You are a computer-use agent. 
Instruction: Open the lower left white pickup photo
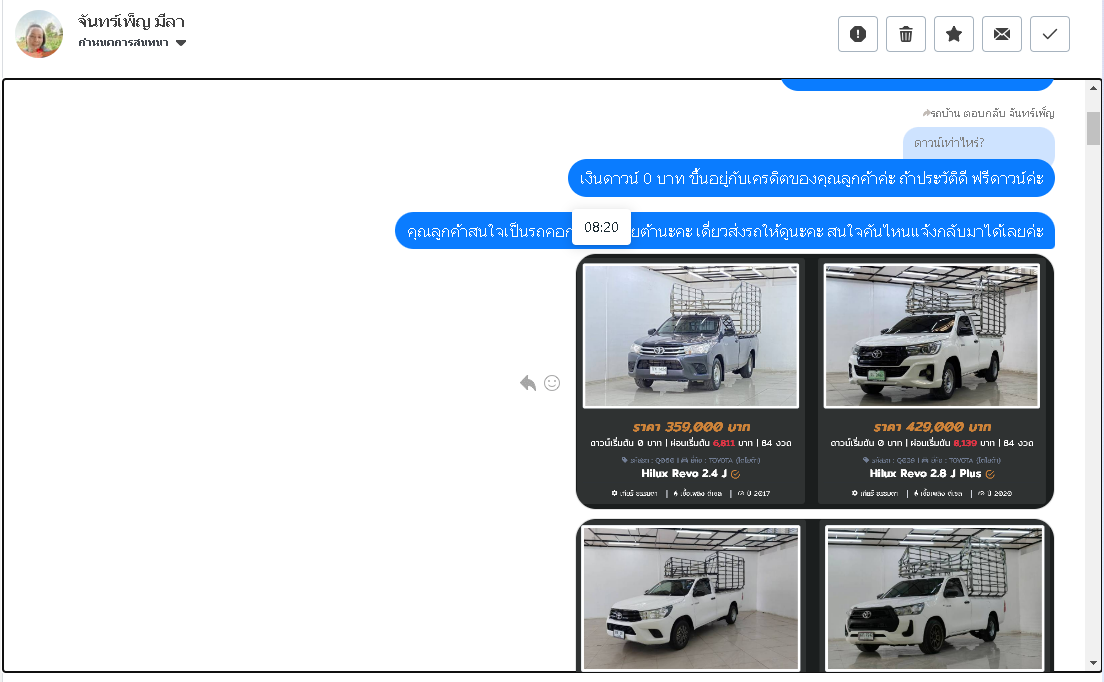[691, 598]
